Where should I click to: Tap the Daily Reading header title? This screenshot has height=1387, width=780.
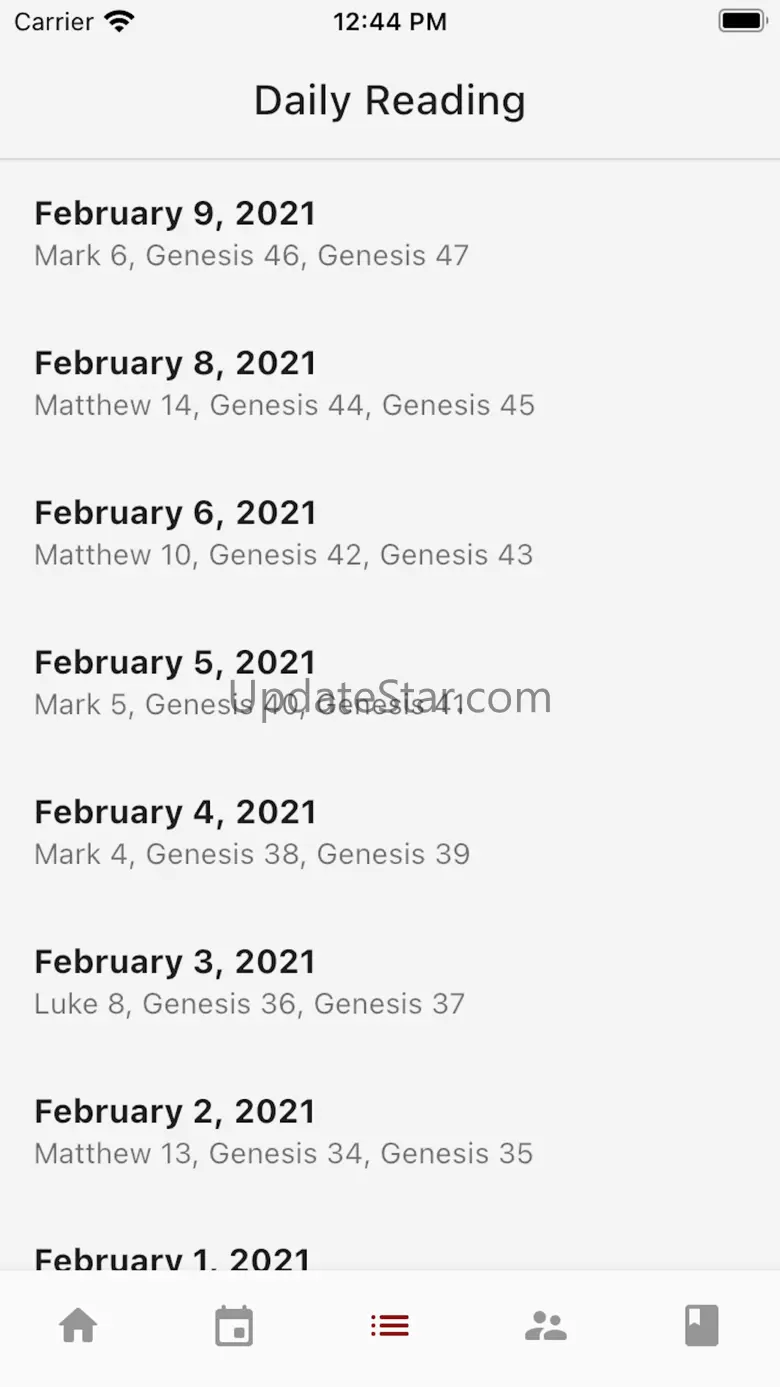point(389,101)
